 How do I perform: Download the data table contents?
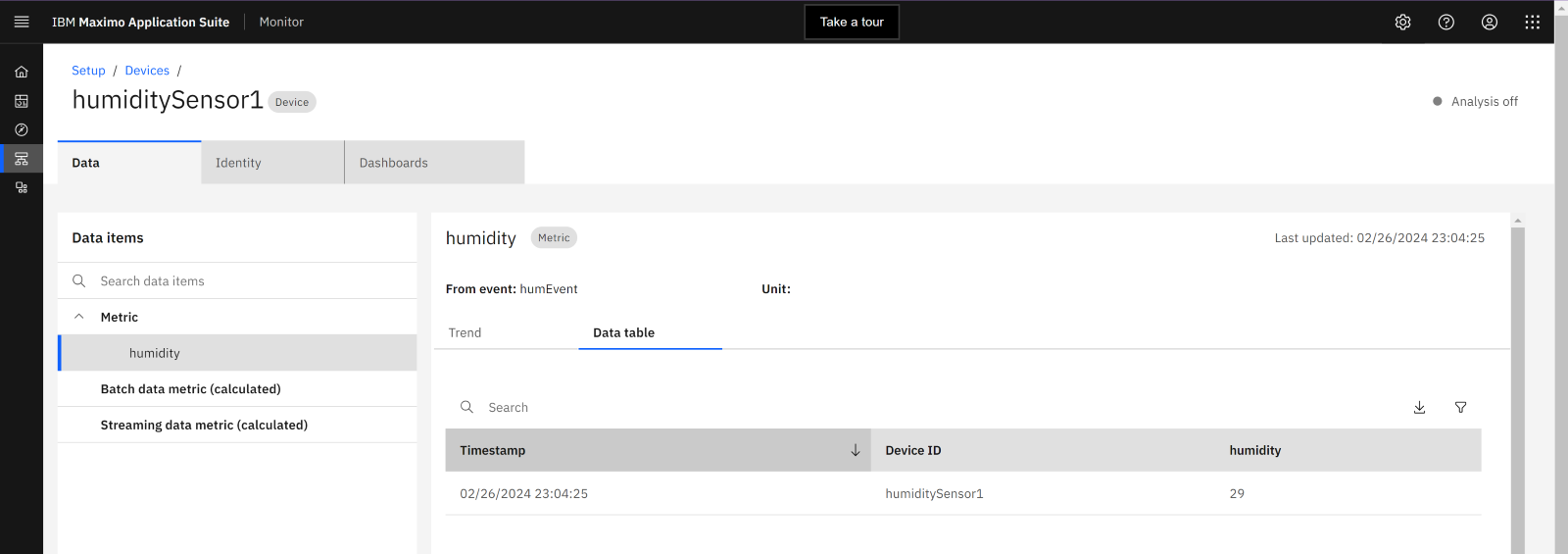point(1419,407)
